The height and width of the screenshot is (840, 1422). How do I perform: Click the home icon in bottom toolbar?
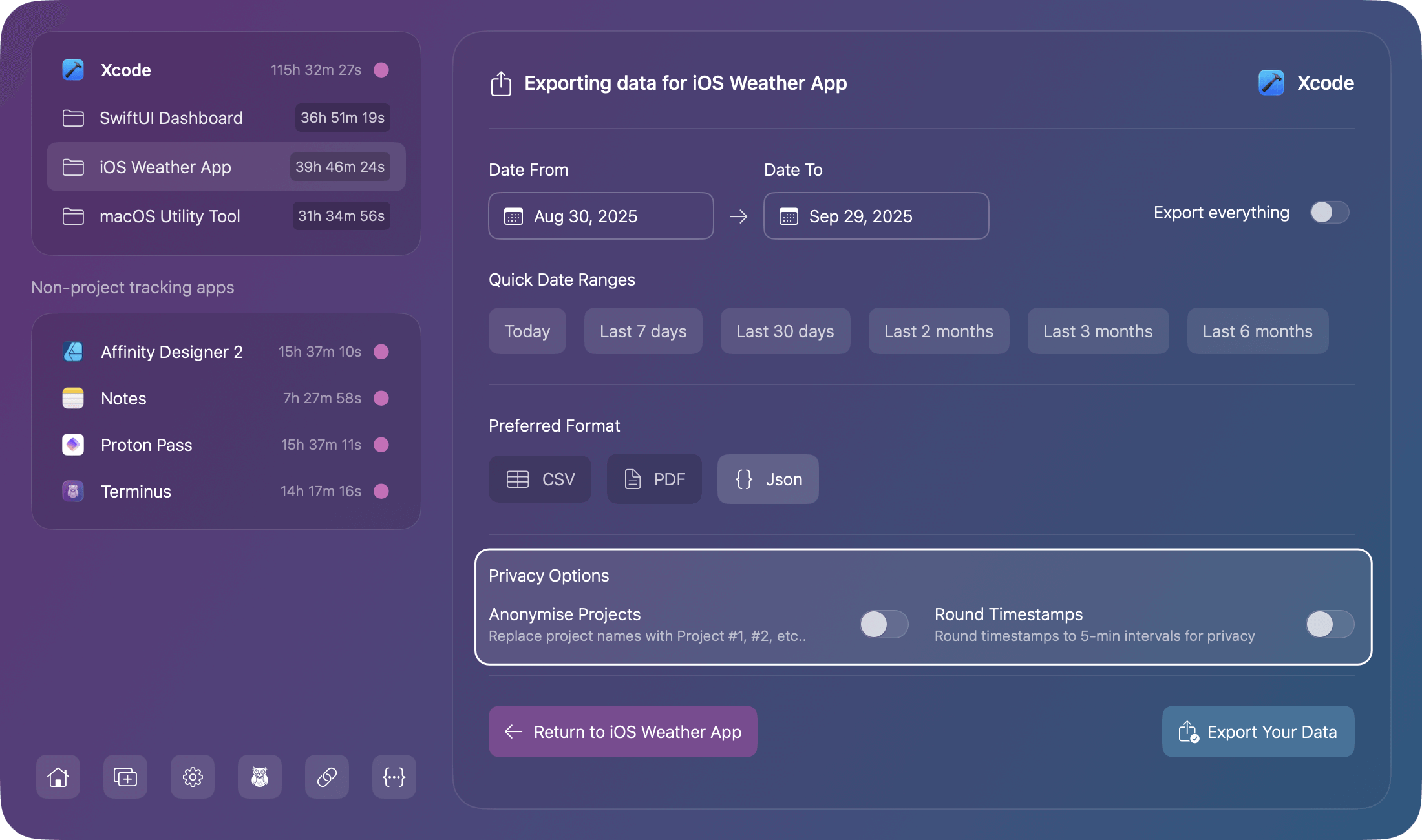[58, 777]
